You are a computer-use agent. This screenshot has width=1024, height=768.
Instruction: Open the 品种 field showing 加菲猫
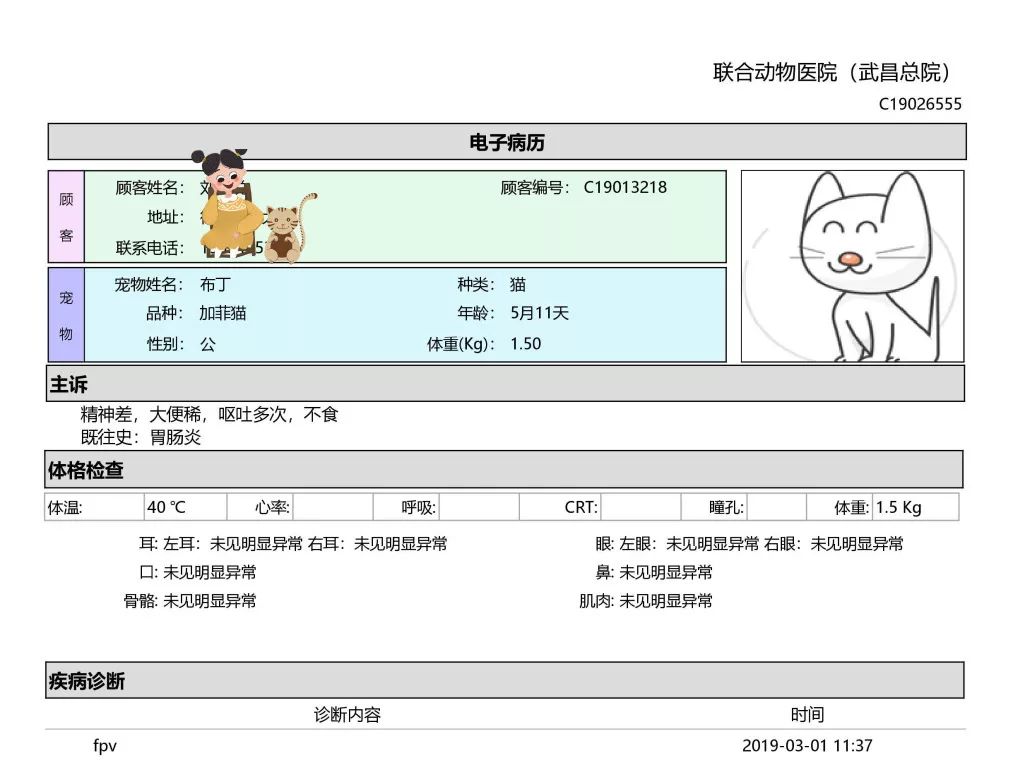[x=222, y=313]
